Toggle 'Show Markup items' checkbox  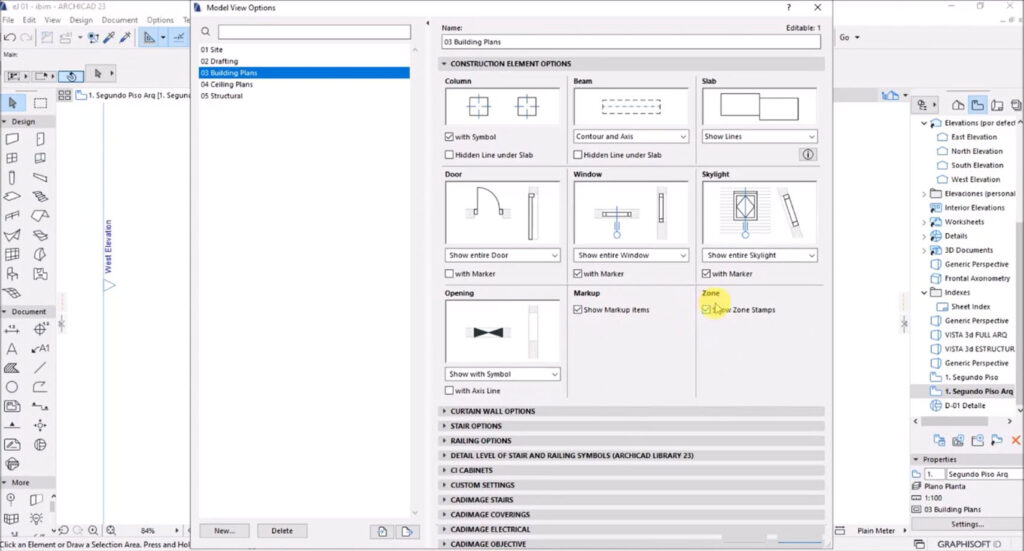tap(579, 310)
